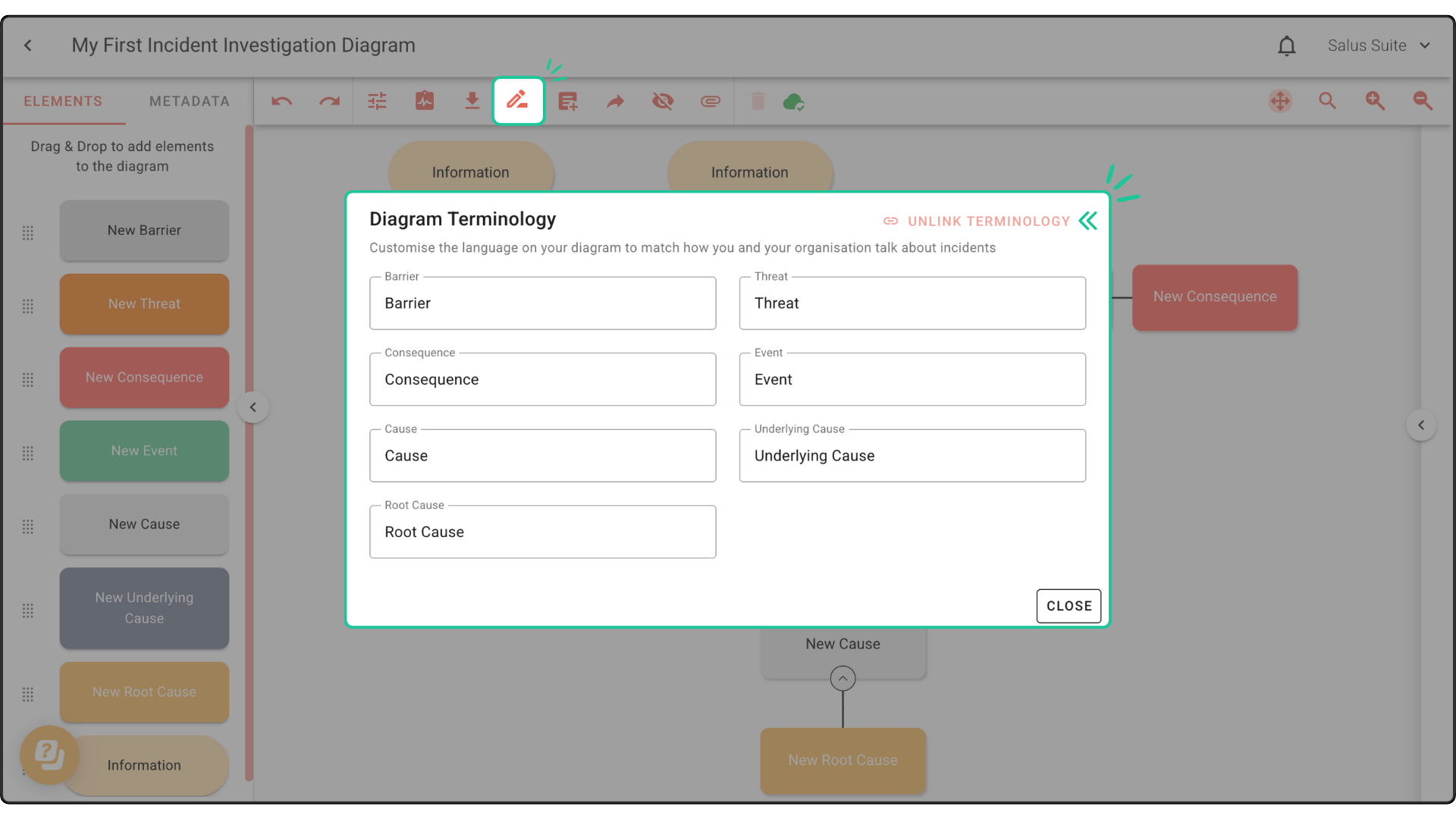1456x819 pixels.
Task: Click the undo arrow icon
Action: tap(282, 101)
